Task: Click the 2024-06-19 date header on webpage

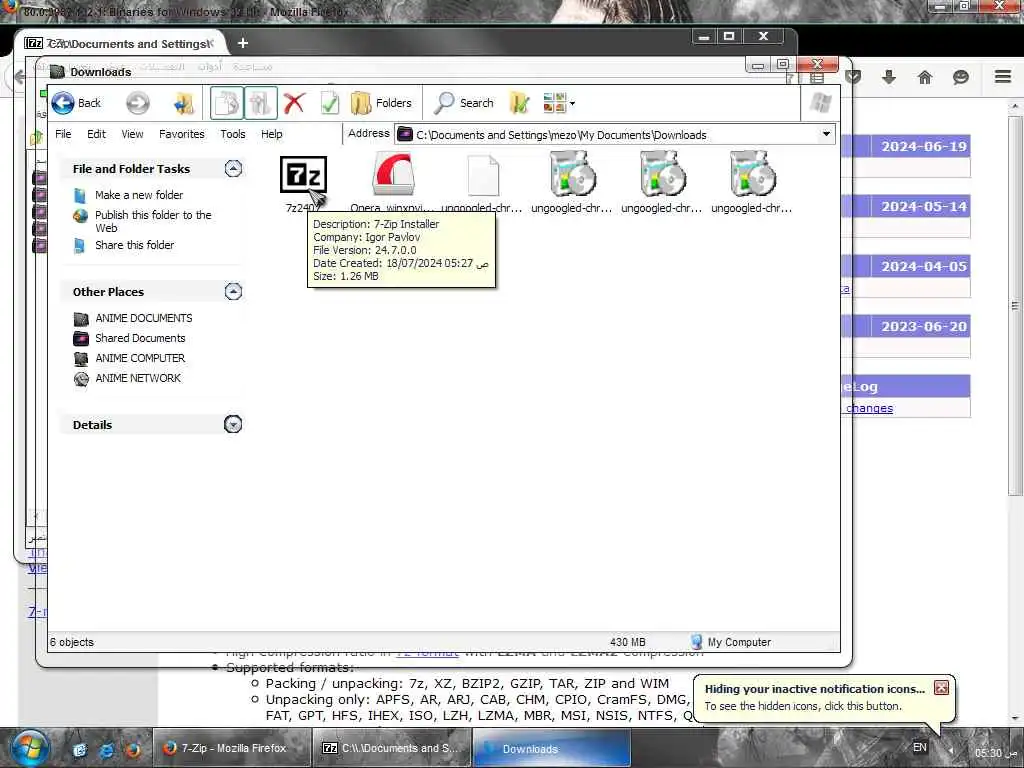Action: [923, 146]
